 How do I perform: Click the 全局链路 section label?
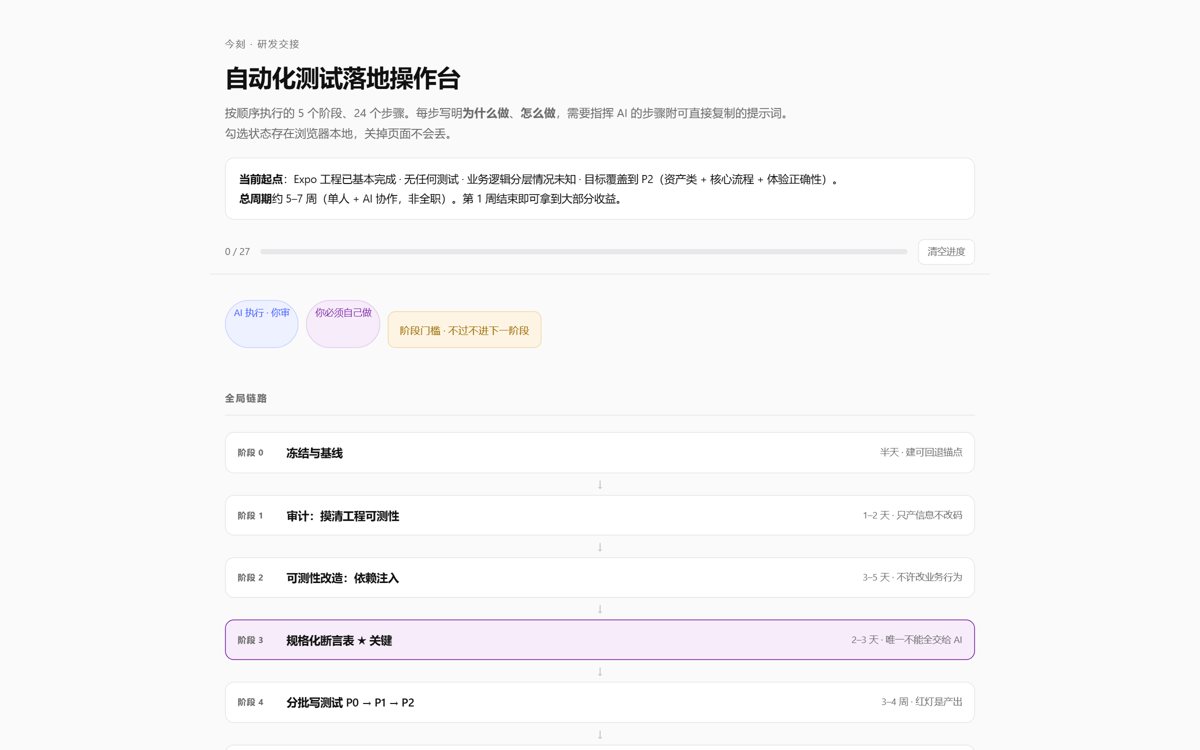(246, 398)
